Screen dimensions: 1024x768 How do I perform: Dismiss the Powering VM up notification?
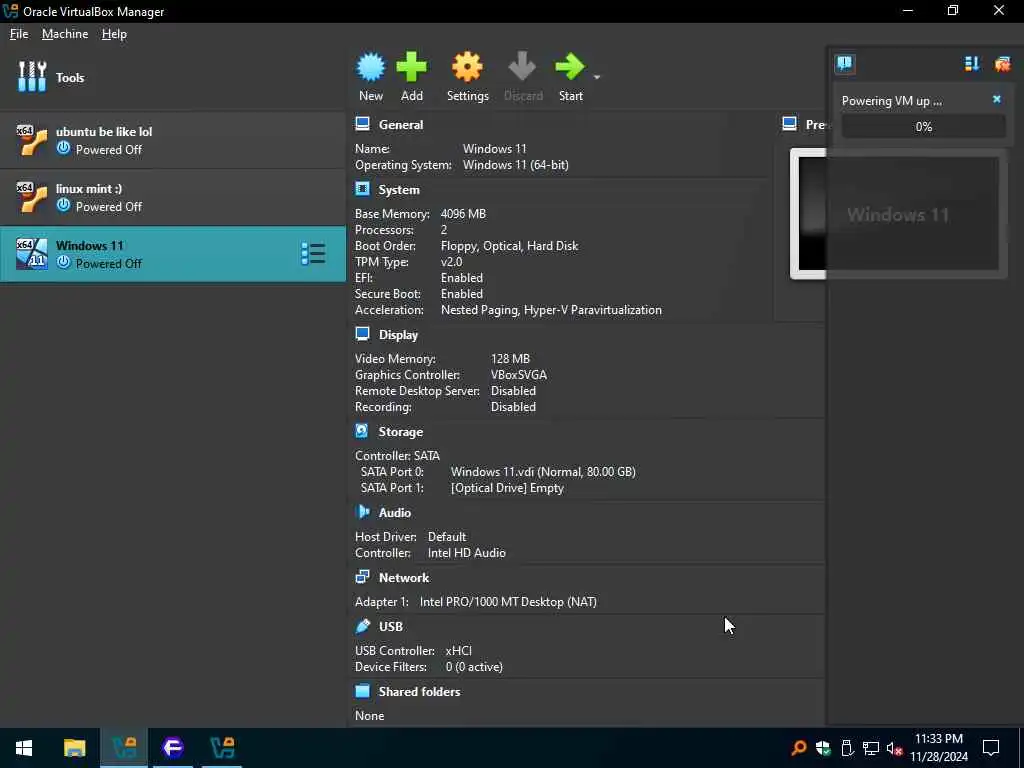tap(997, 99)
